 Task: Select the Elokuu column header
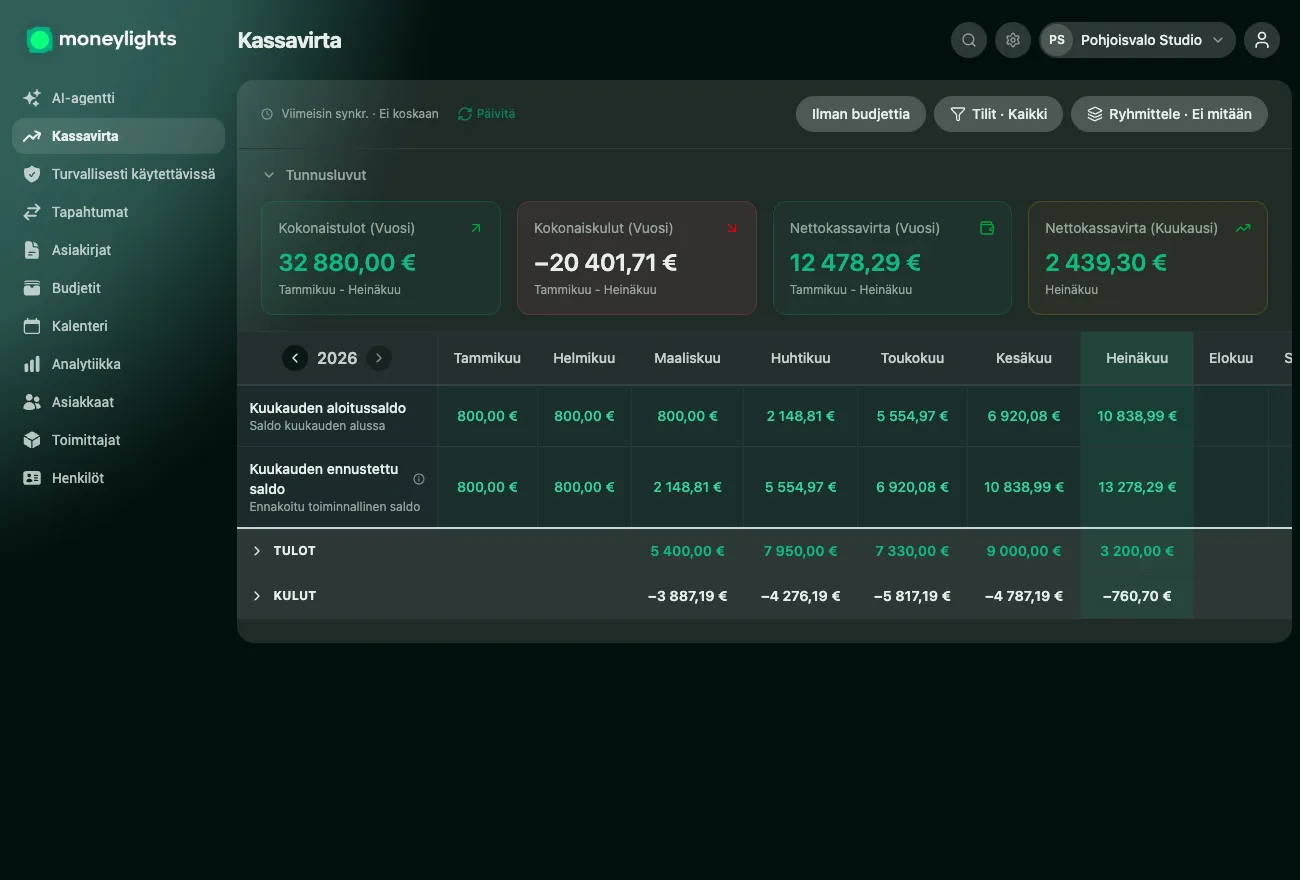click(x=1231, y=358)
